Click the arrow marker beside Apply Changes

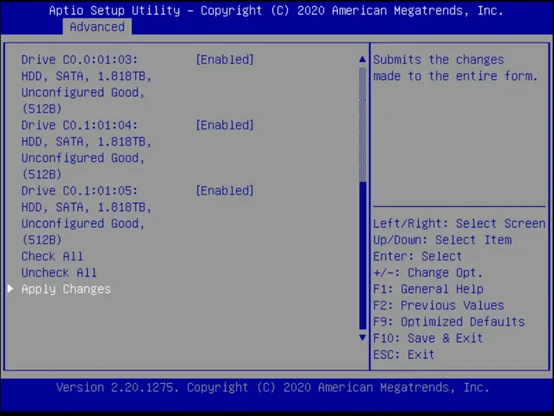point(11,289)
